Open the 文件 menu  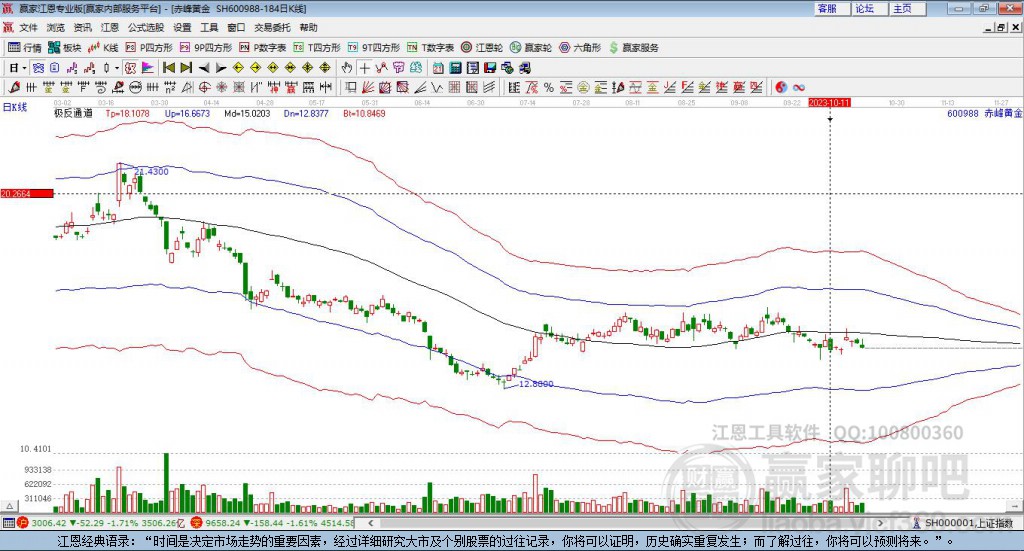pyautogui.click(x=29, y=27)
